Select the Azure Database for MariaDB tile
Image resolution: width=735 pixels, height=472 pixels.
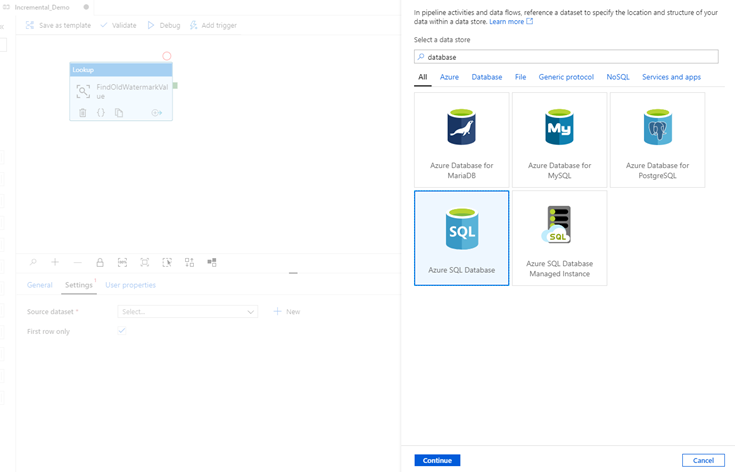[x=461, y=140]
